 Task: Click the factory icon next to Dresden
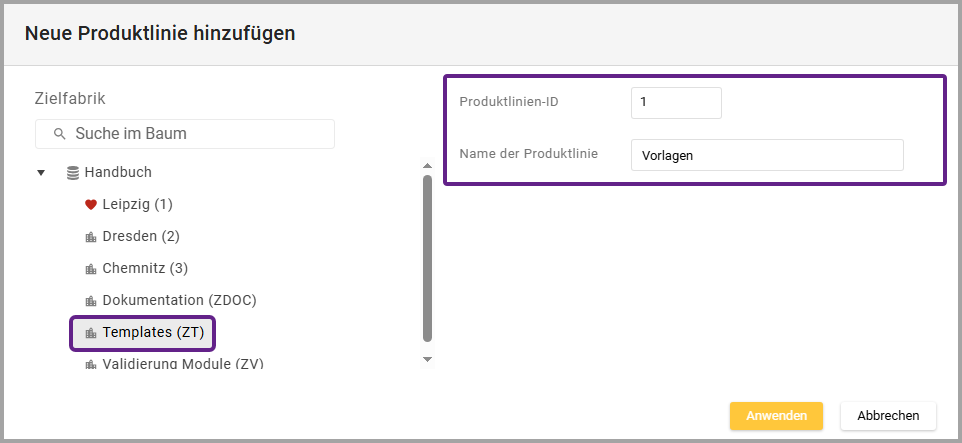tap(91, 237)
